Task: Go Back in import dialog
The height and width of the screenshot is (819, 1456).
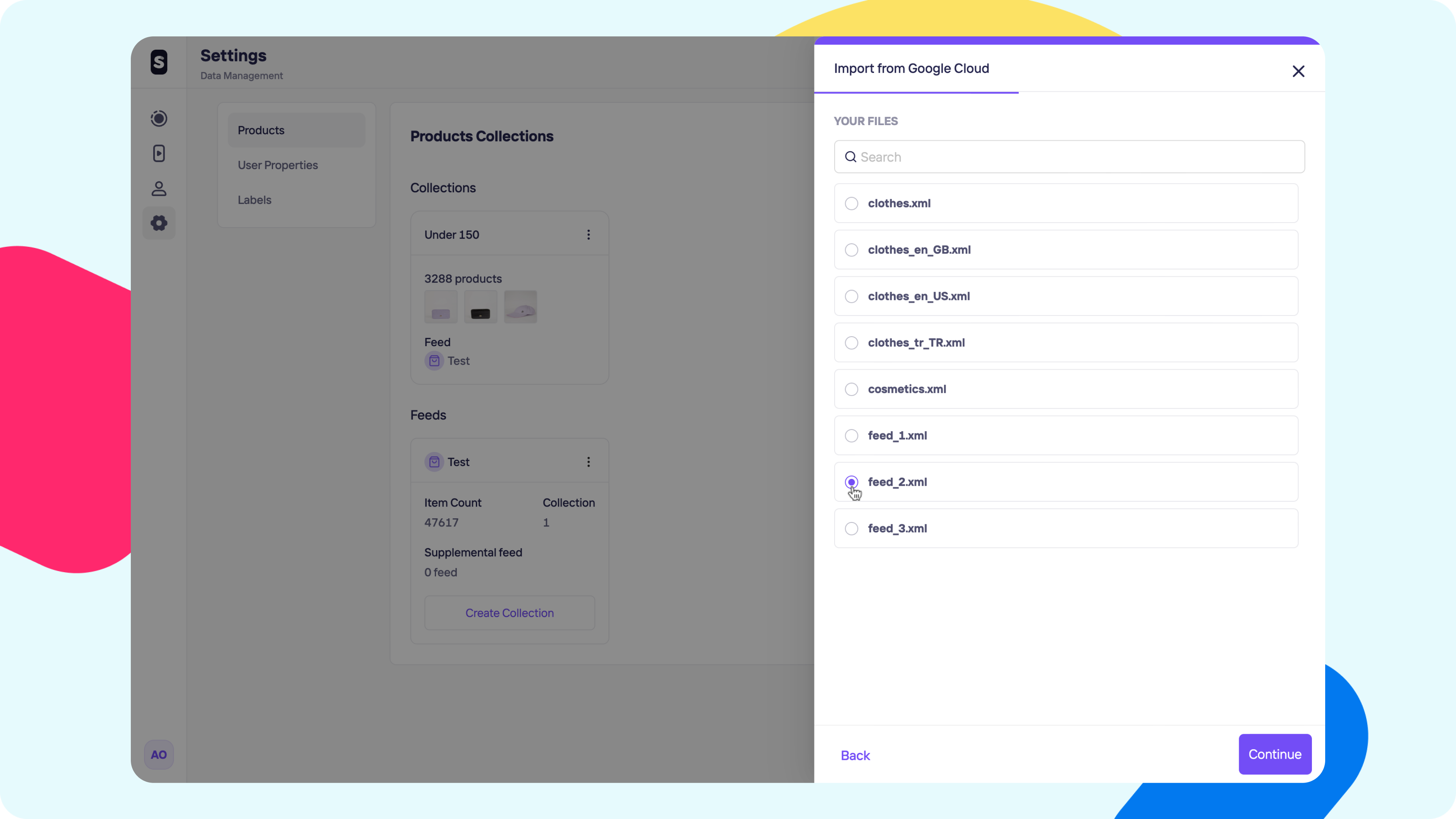Action: point(855,755)
